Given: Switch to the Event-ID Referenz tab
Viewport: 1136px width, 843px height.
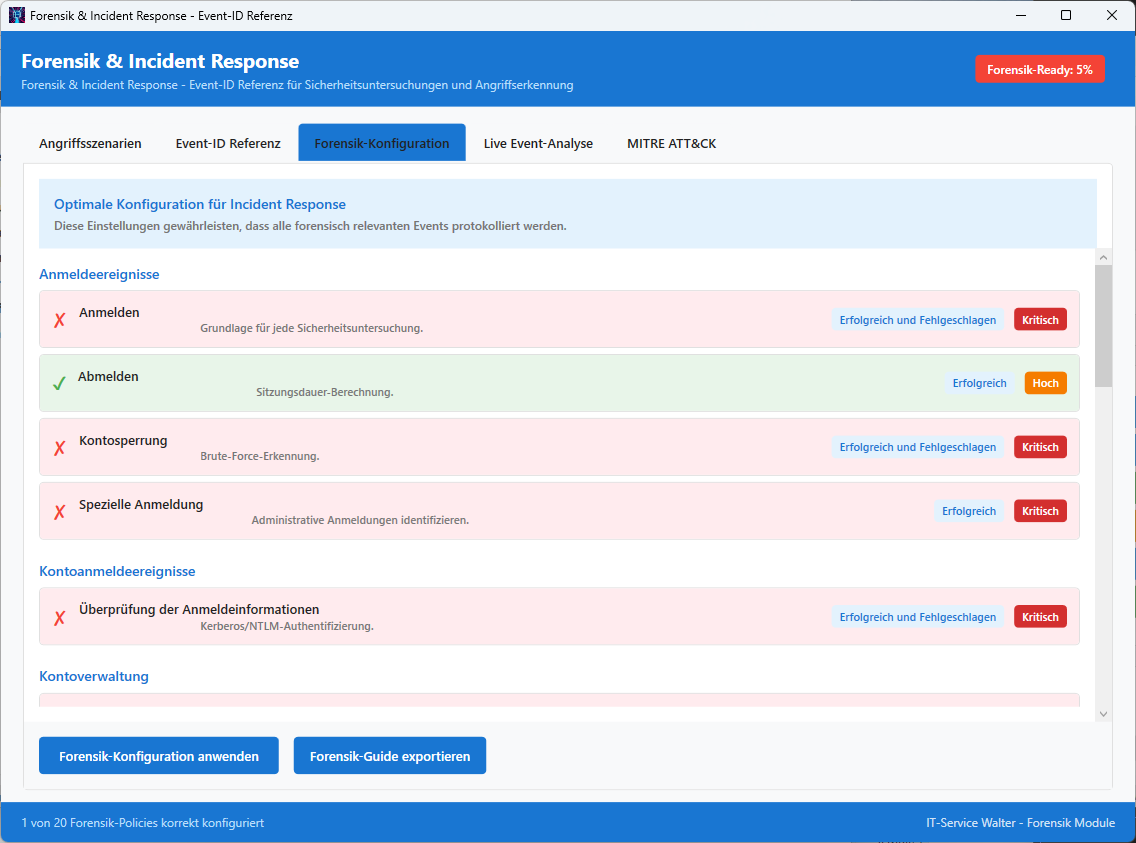Looking at the screenshot, I should pos(228,143).
